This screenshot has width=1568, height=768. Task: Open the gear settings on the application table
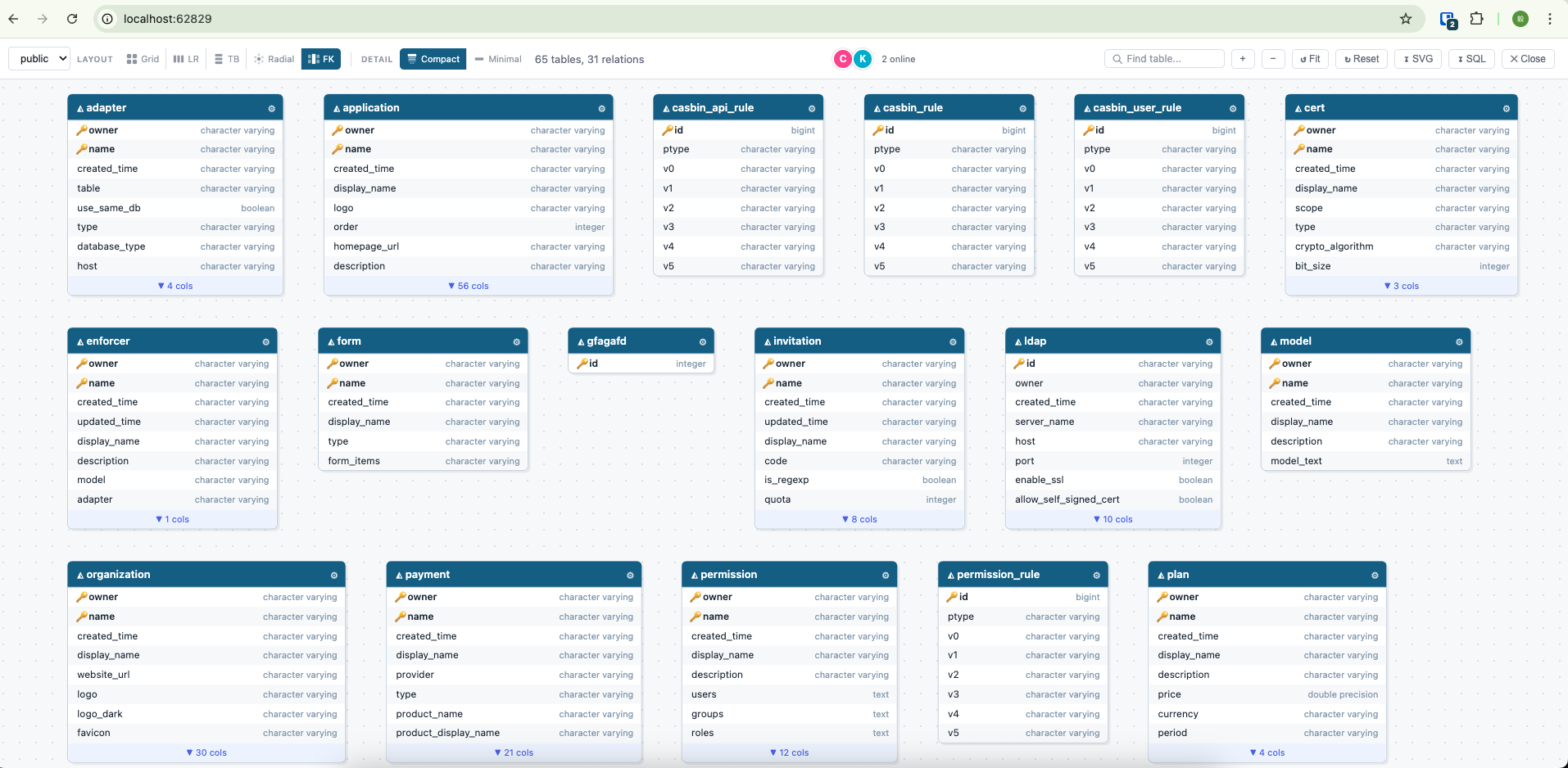[601, 108]
